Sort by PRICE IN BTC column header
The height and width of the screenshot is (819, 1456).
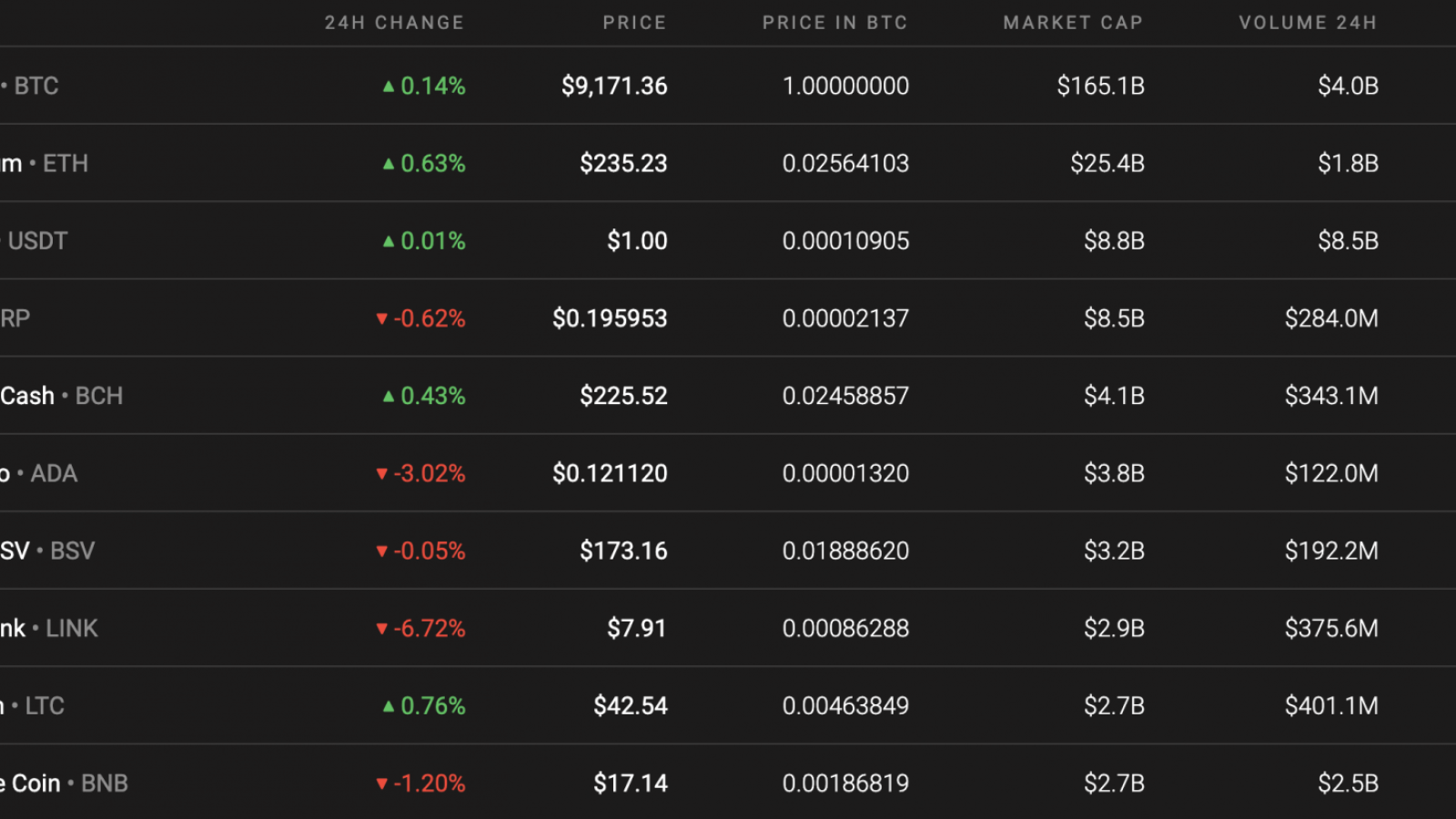pos(834,23)
